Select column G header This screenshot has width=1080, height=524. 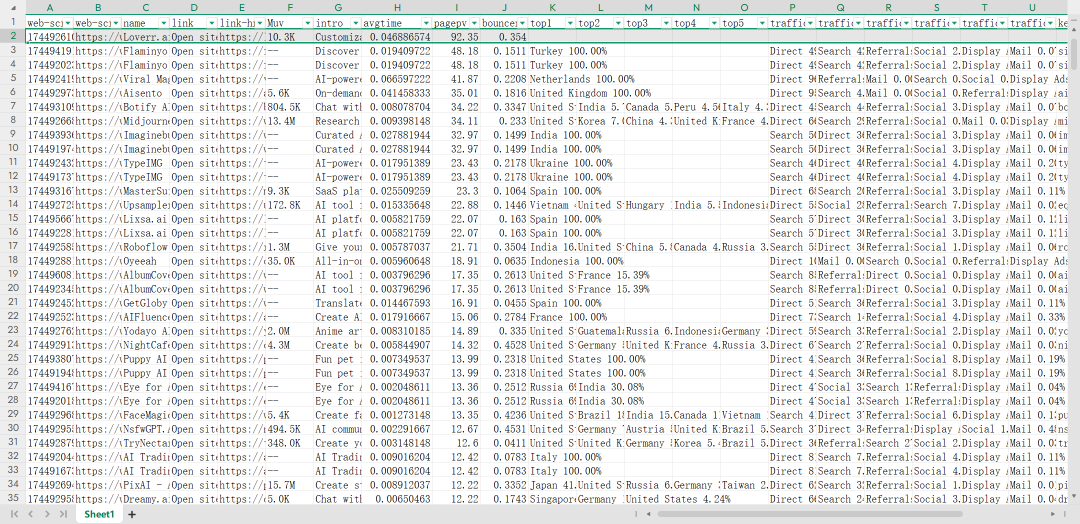[x=338, y=8]
